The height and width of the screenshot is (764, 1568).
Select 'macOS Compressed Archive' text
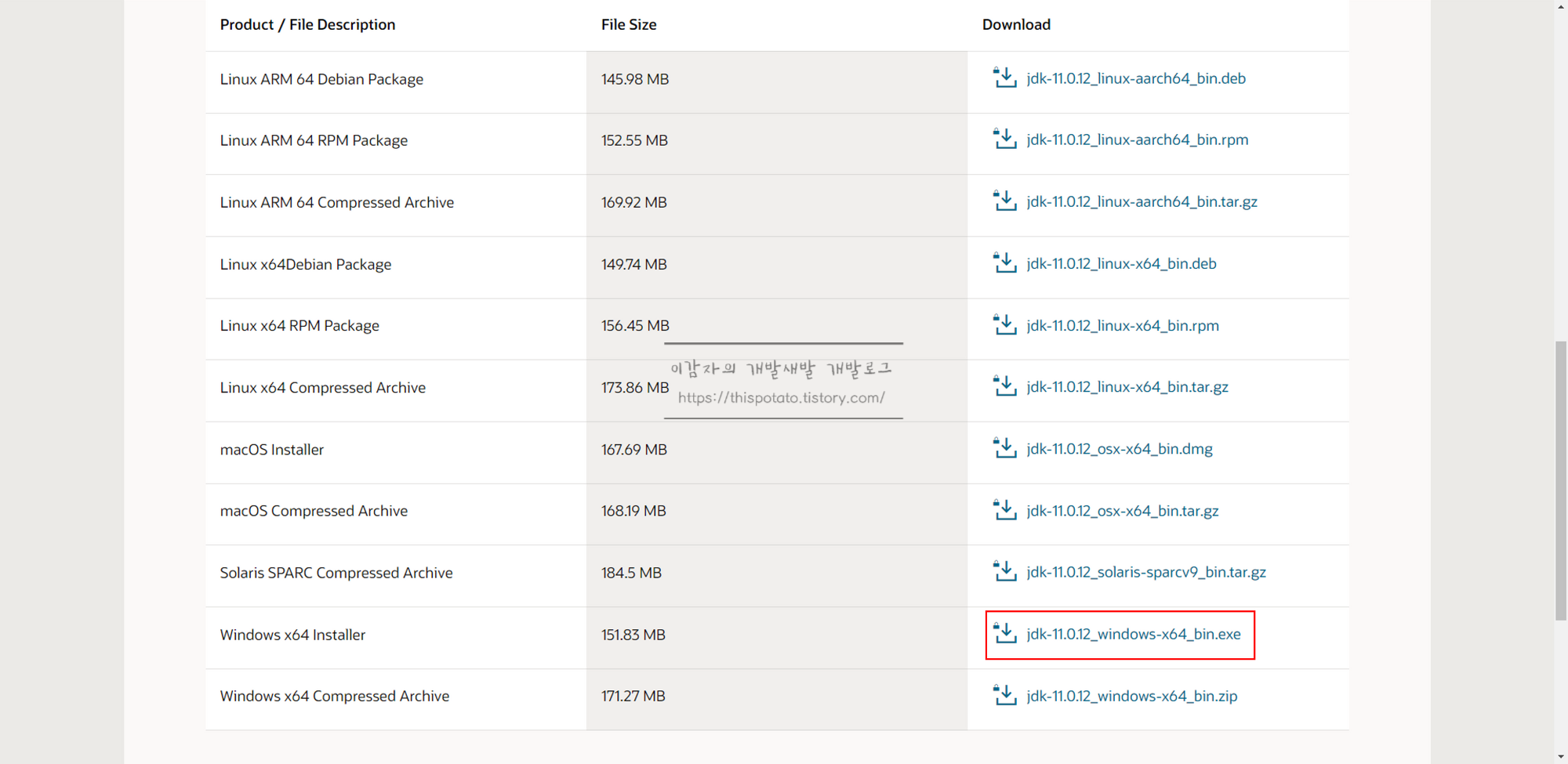[314, 511]
